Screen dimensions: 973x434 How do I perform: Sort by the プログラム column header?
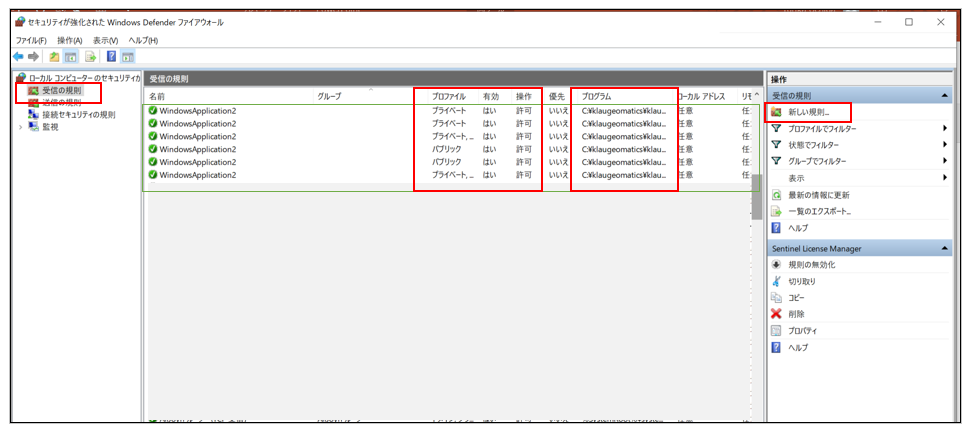596,97
